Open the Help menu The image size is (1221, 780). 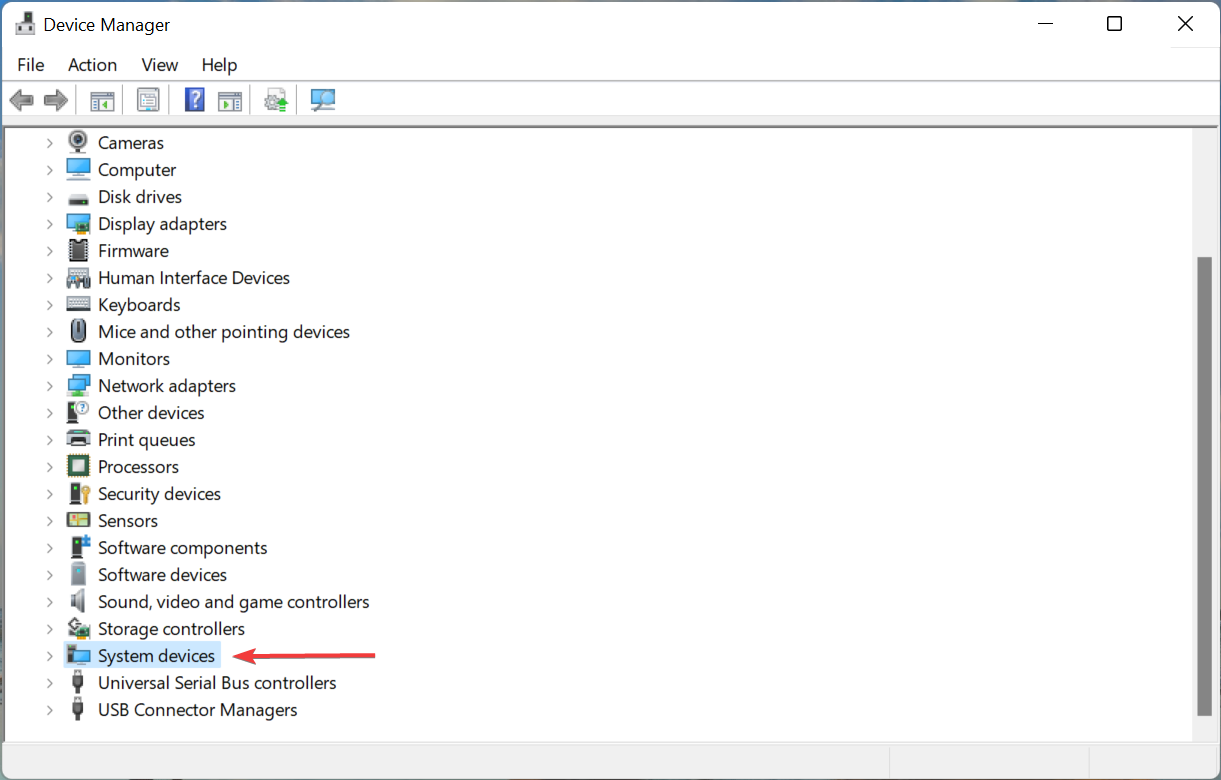219,64
